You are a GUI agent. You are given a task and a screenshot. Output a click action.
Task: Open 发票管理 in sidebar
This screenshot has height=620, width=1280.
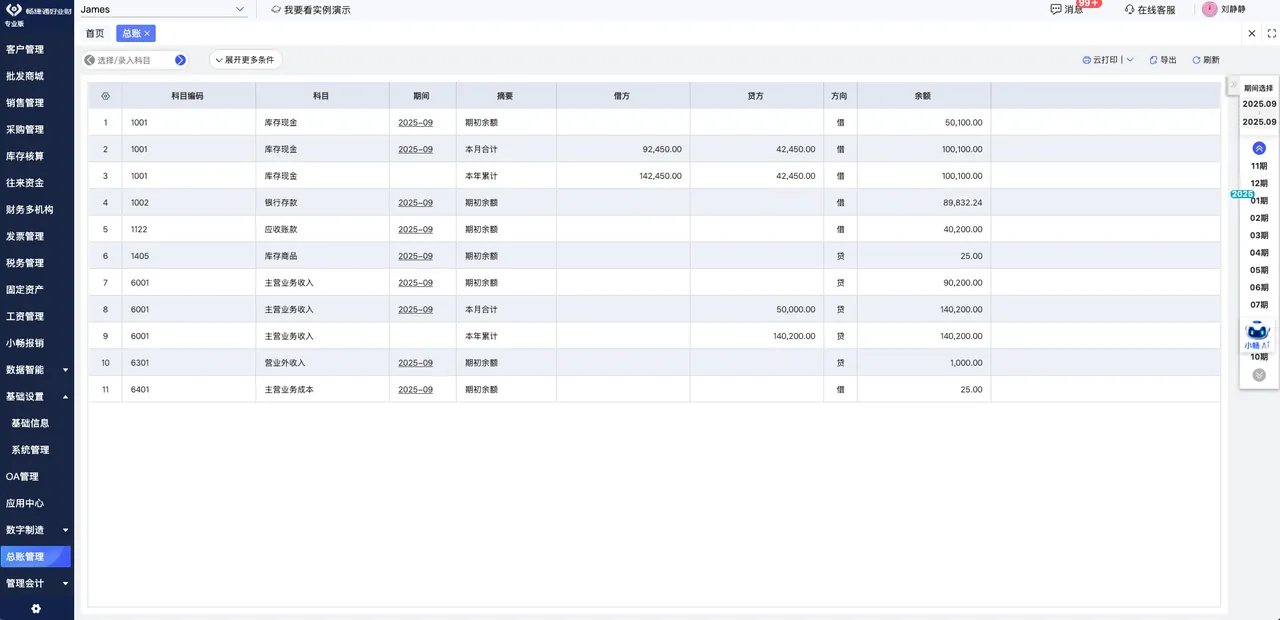pos(25,236)
